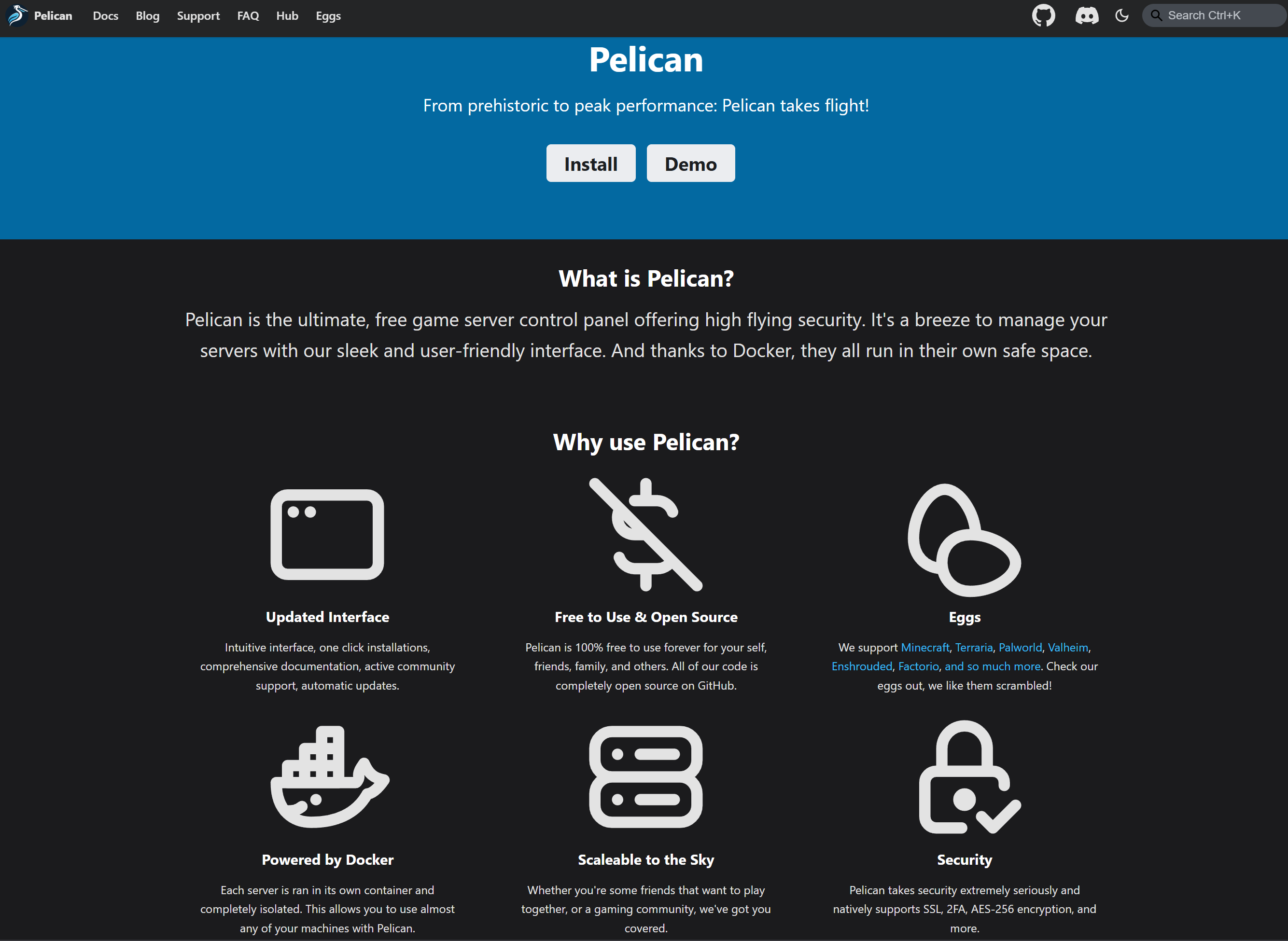Open the Support navigation link
Image resolution: width=1288 pixels, height=941 pixels.
198,16
